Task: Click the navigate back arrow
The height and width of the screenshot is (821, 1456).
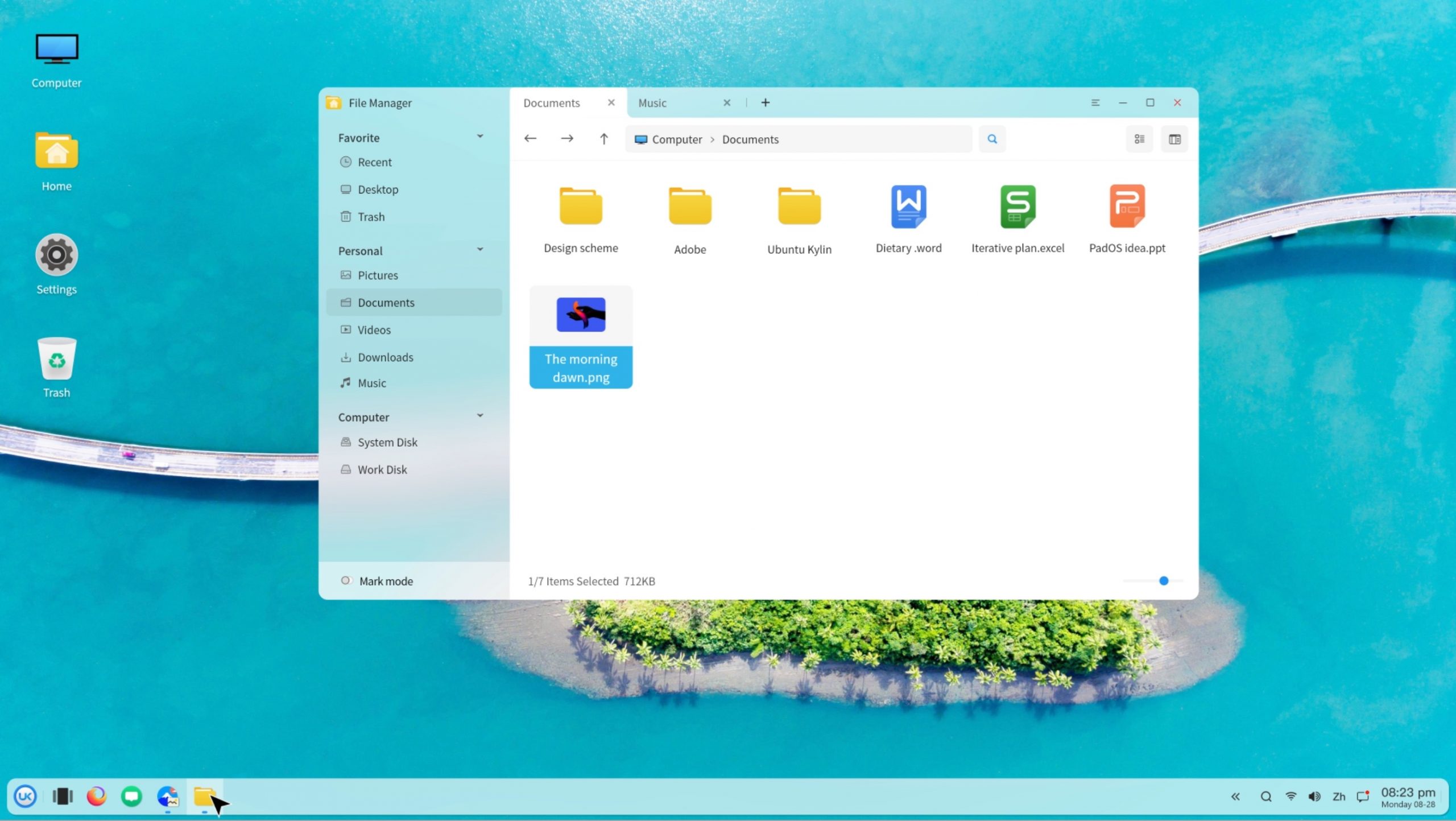Action: click(530, 138)
